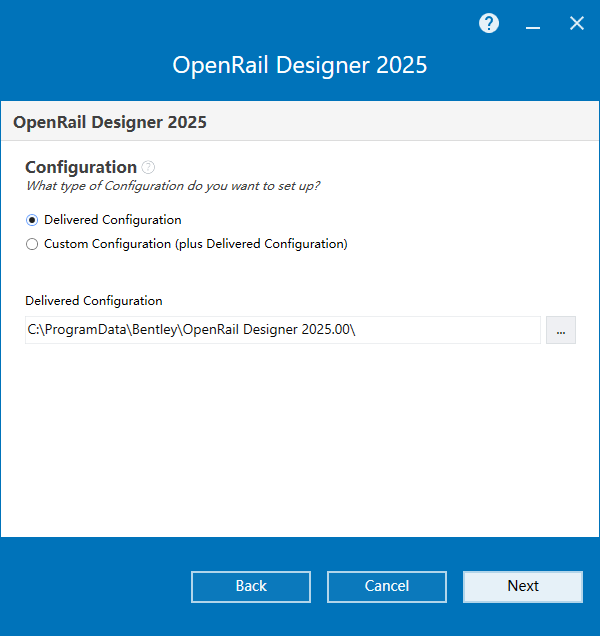The image size is (600, 636).
Task: Click the italic configuration type question text
Action: [173, 186]
